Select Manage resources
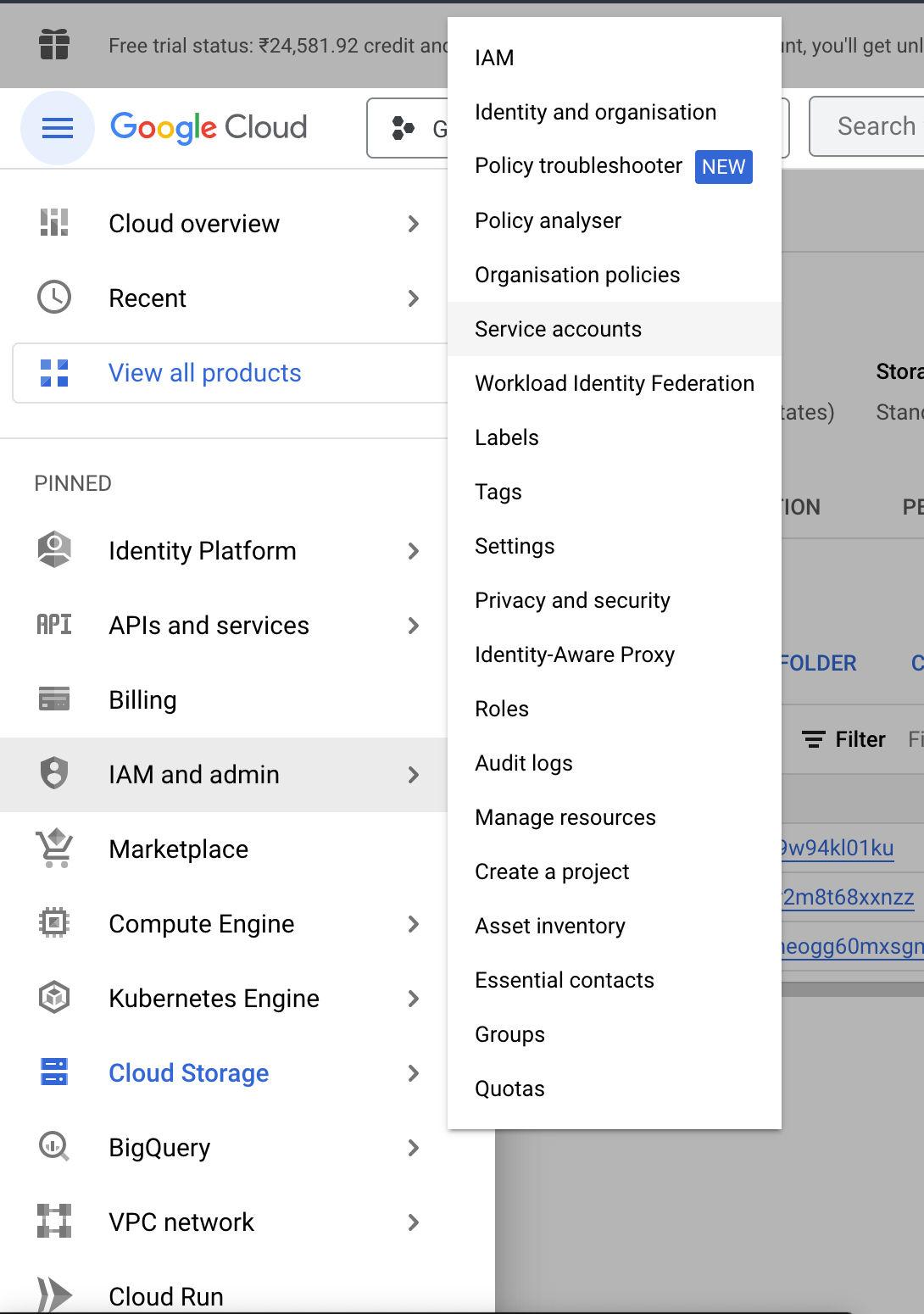The width and height of the screenshot is (924, 1314). coord(615,817)
